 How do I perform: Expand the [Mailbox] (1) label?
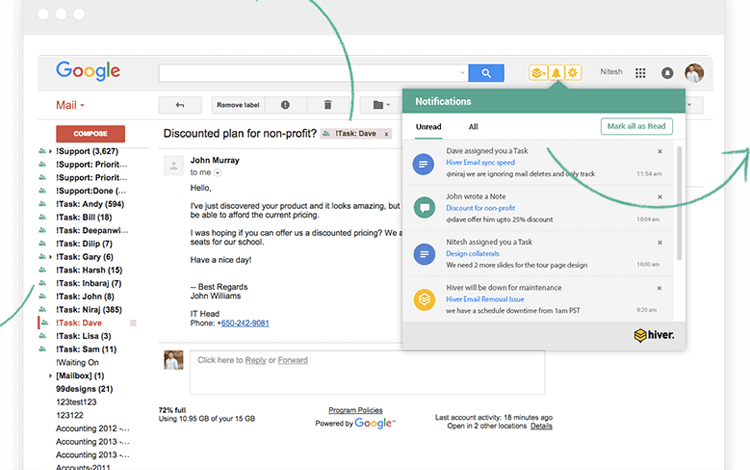click(x=50, y=376)
